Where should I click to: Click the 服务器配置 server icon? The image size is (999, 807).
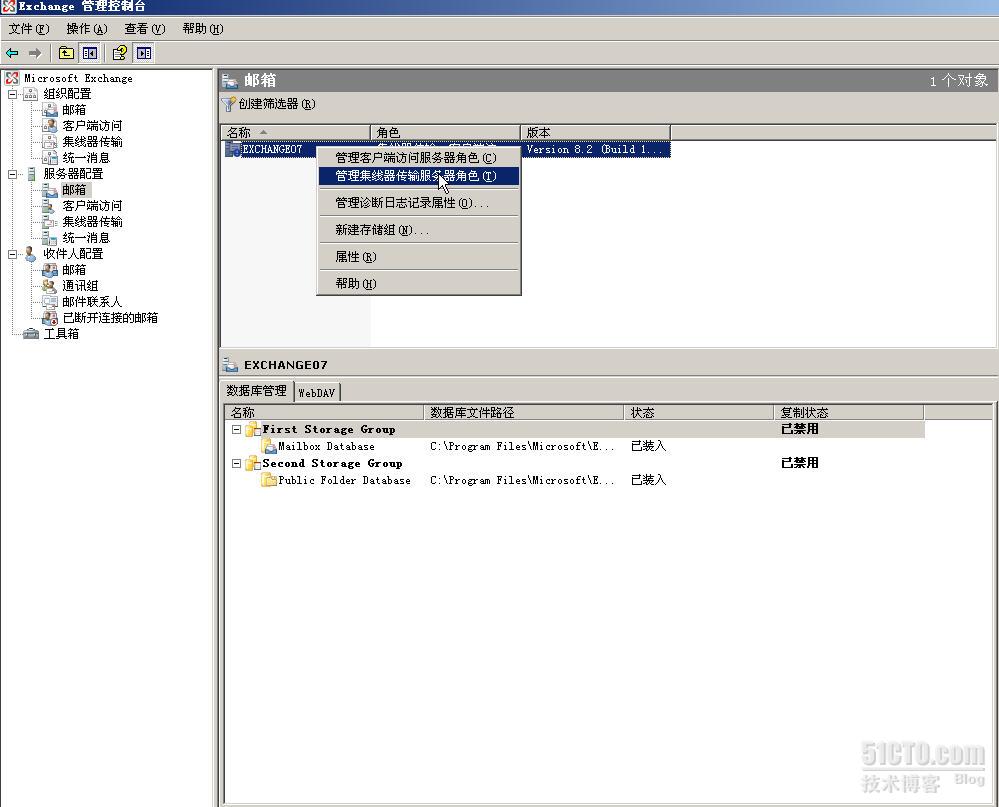31,174
